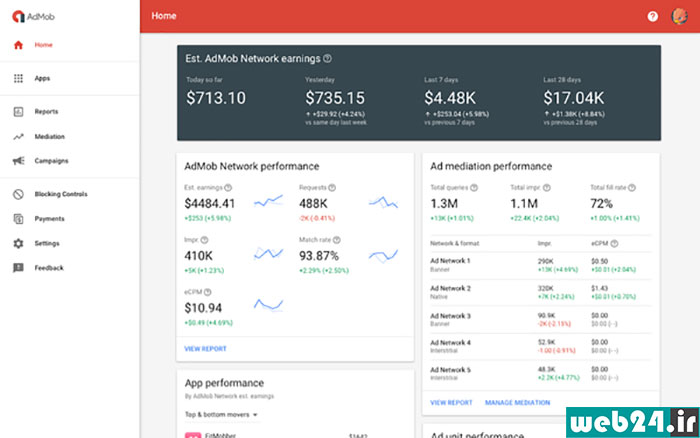Click the help icon next to Match rate

[337, 240]
